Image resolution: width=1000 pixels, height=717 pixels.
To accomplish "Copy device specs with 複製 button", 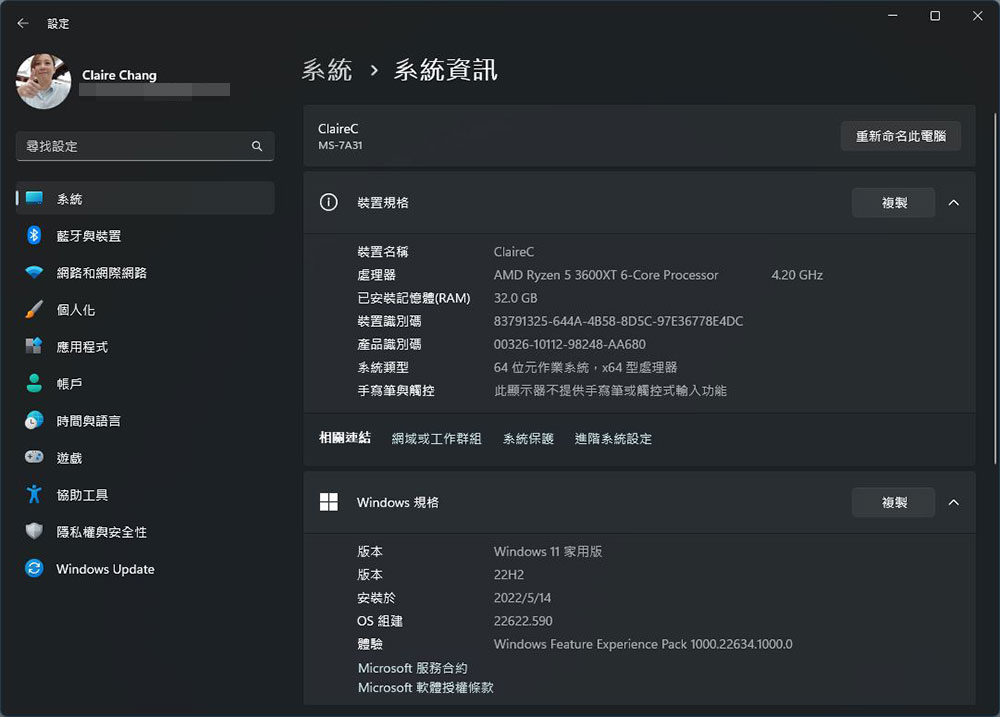I will [893, 203].
